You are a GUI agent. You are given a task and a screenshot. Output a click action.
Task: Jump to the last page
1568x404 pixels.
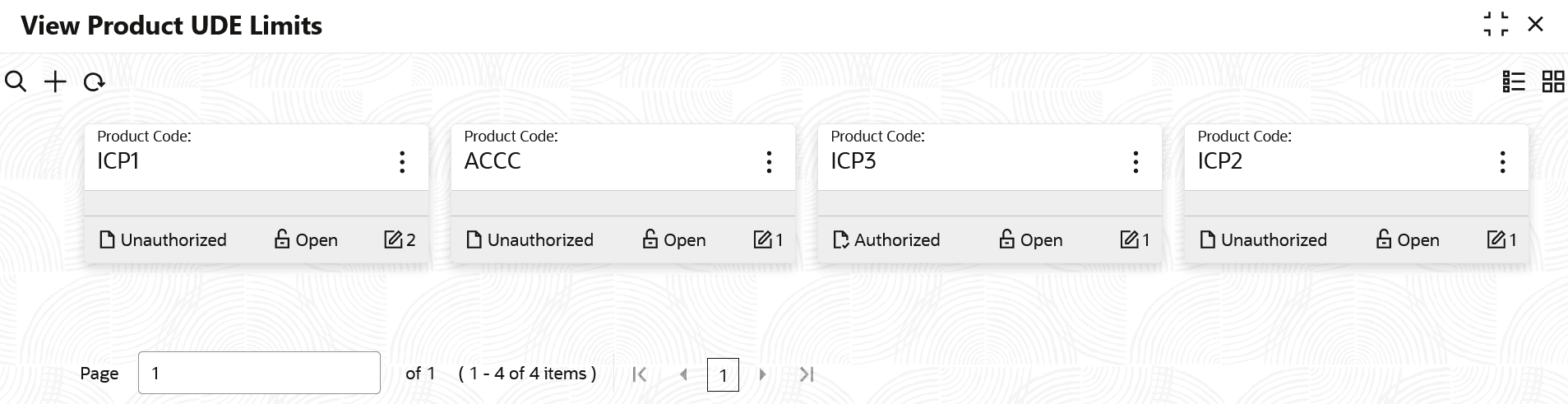[807, 374]
